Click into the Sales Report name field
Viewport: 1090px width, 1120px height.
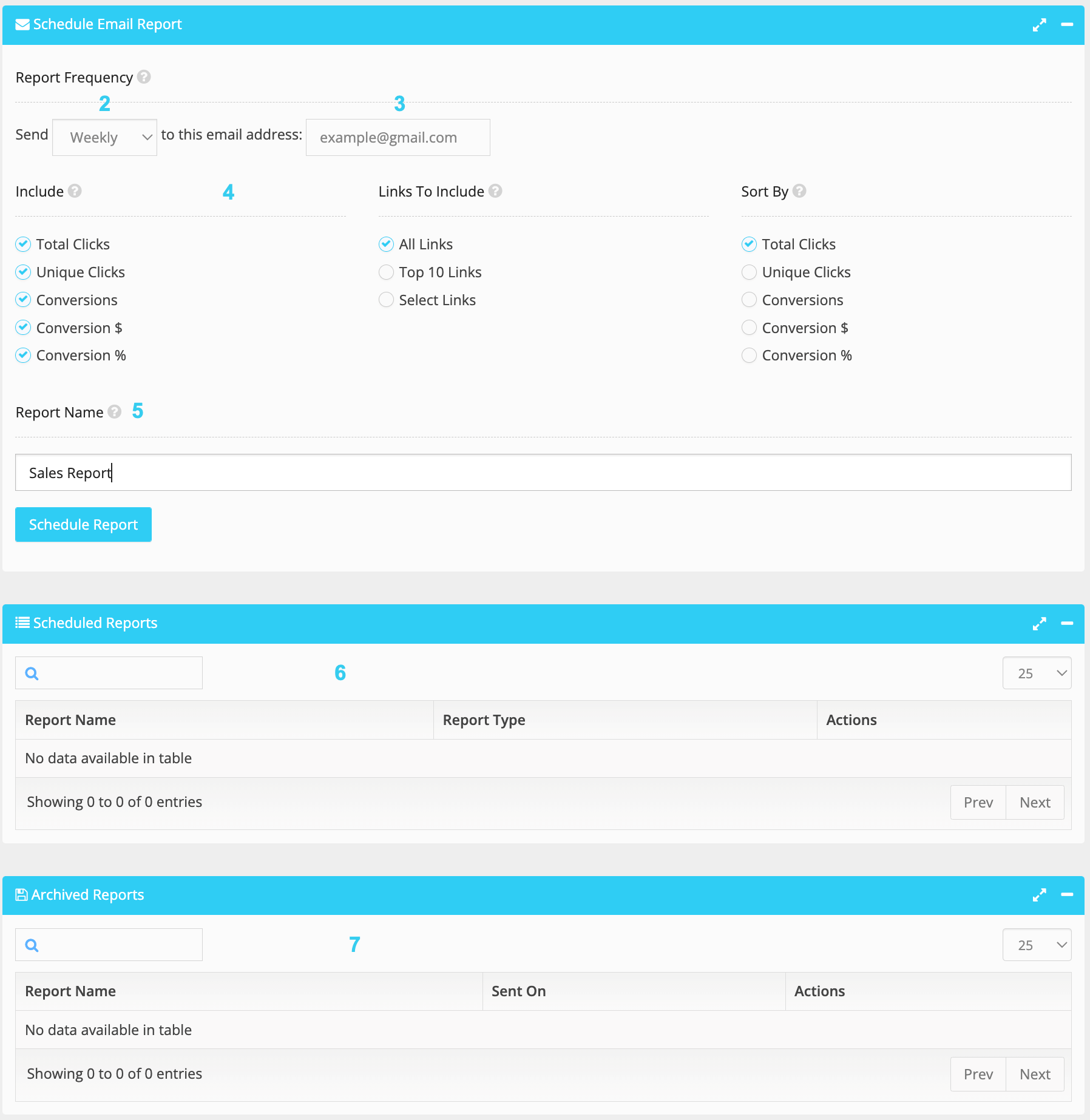(x=543, y=473)
